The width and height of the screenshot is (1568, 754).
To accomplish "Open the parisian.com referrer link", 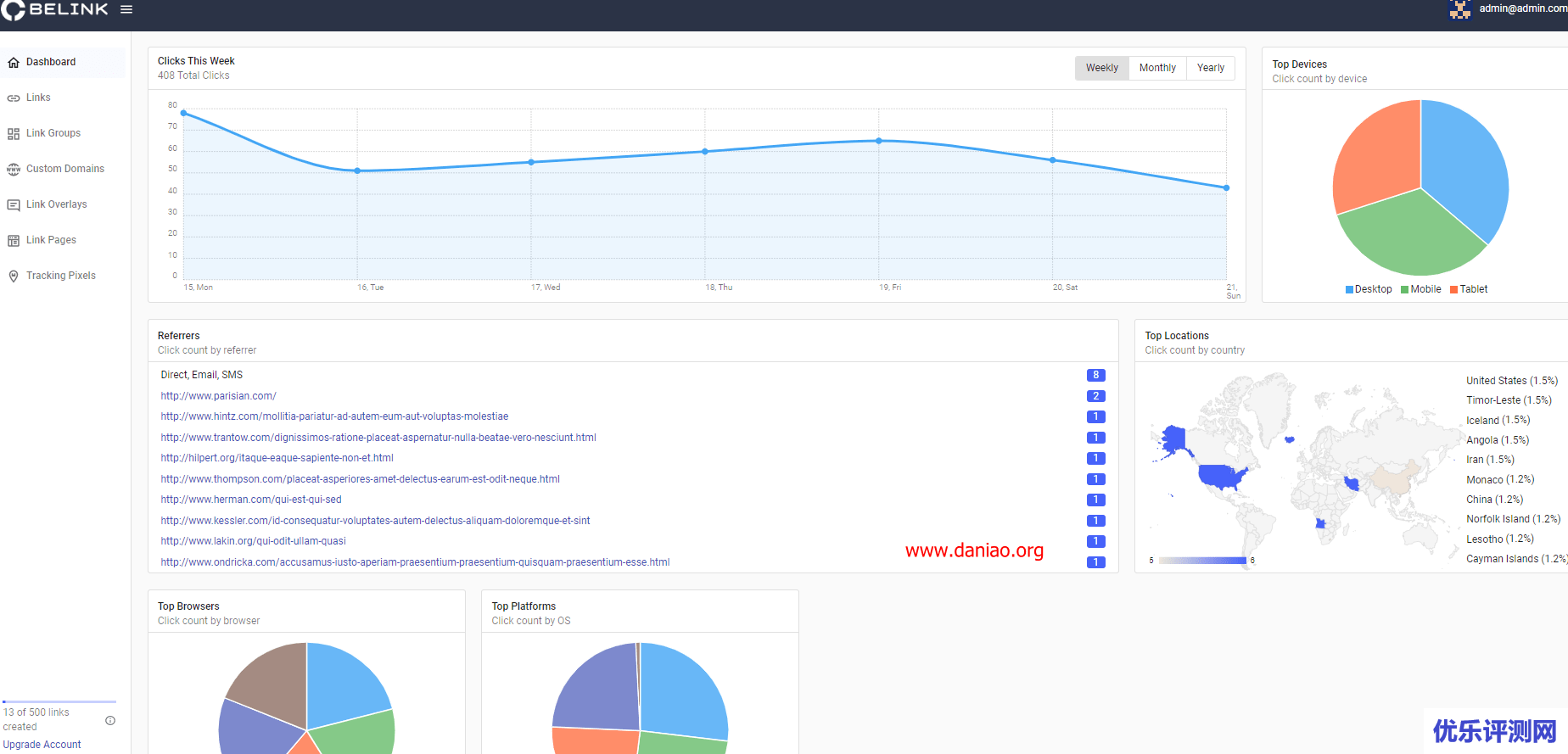I will (x=218, y=396).
